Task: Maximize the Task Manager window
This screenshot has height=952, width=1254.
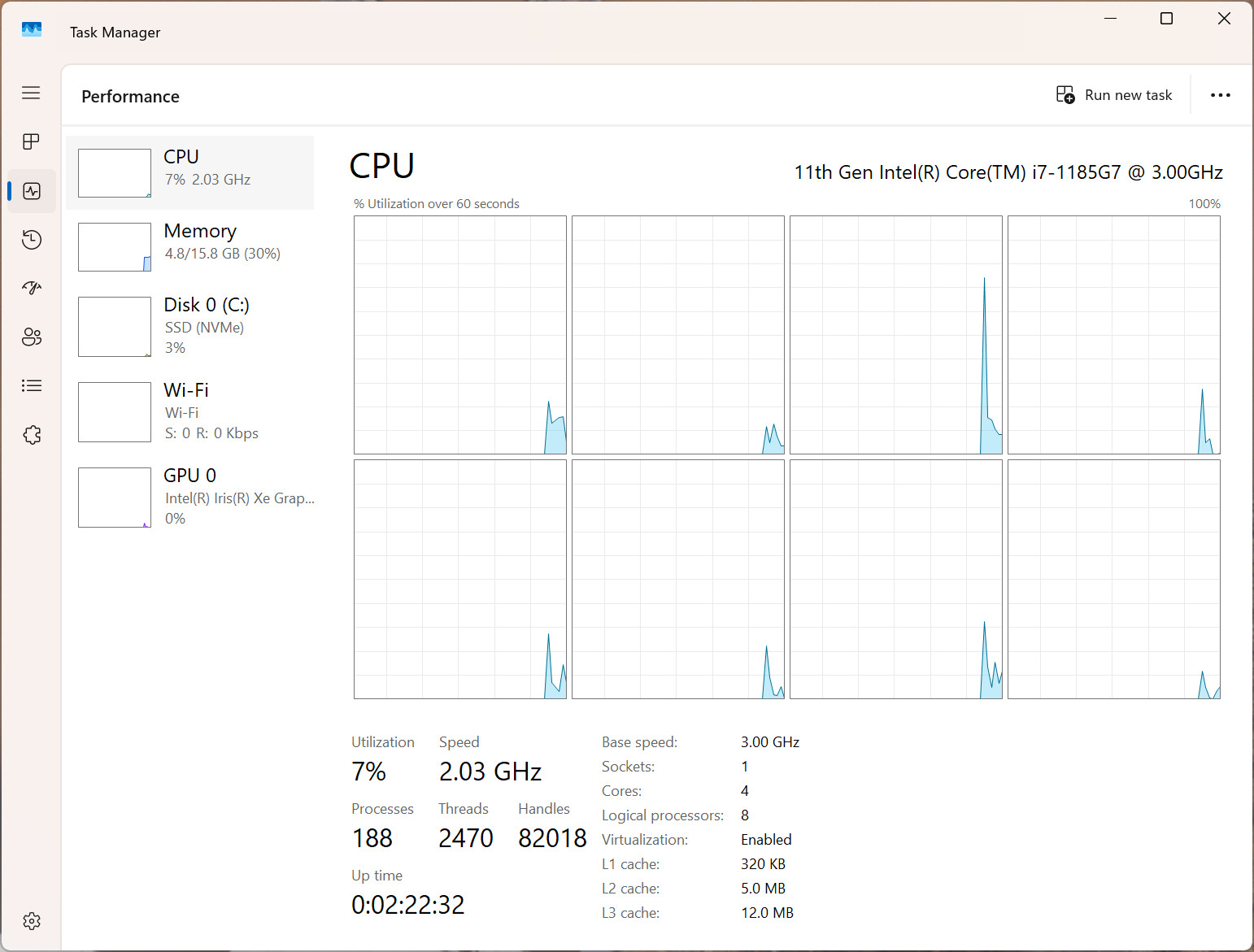Action: (1166, 19)
